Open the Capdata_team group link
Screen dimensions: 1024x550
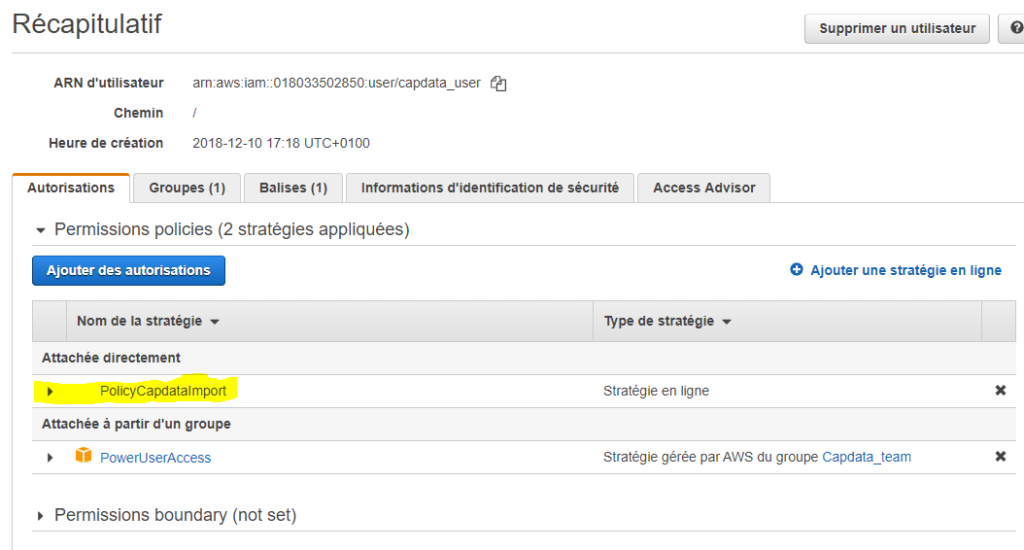pos(867,457)
